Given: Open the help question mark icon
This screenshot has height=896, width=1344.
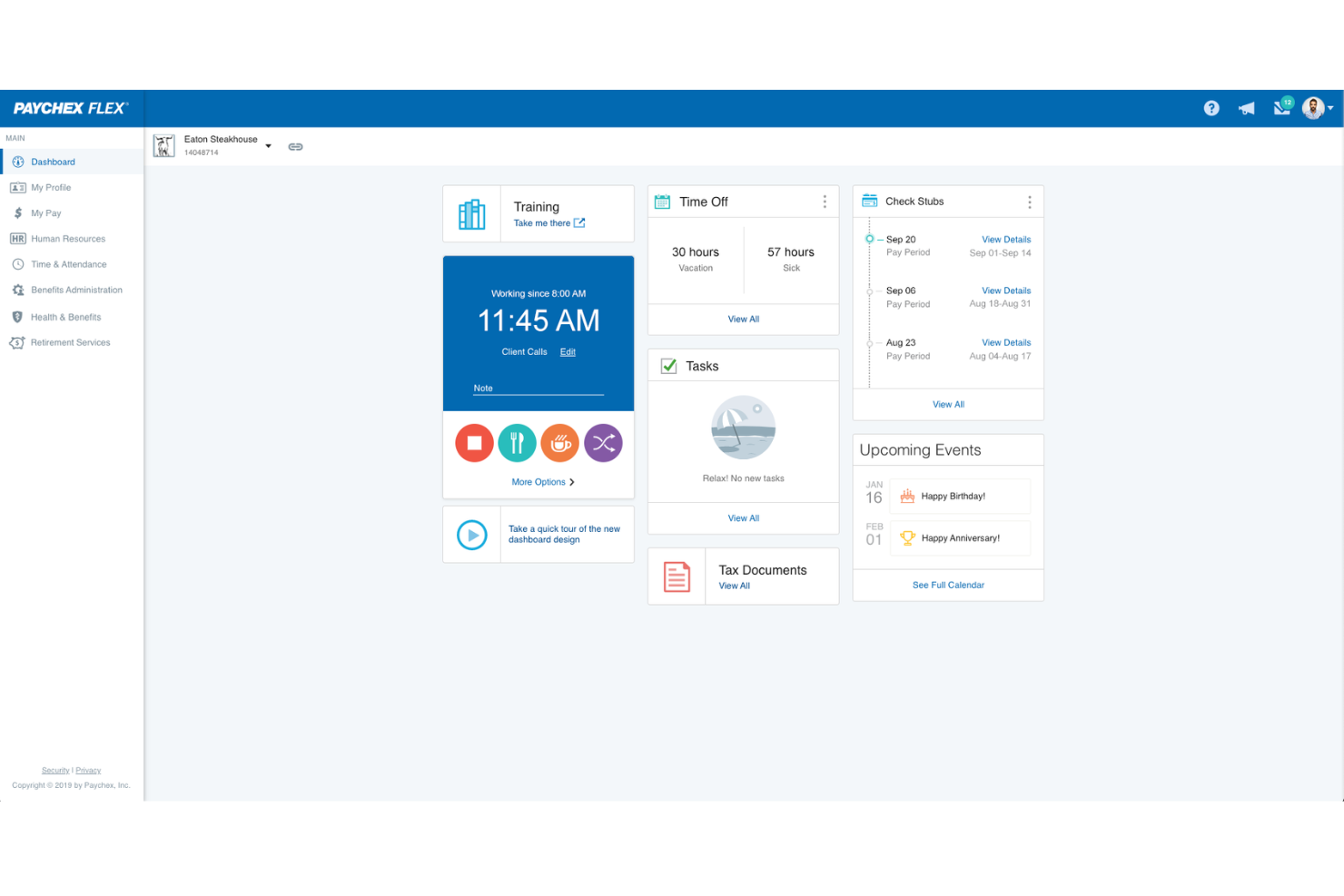Looking at the screenshot, I should click(x=1211, y=108).
